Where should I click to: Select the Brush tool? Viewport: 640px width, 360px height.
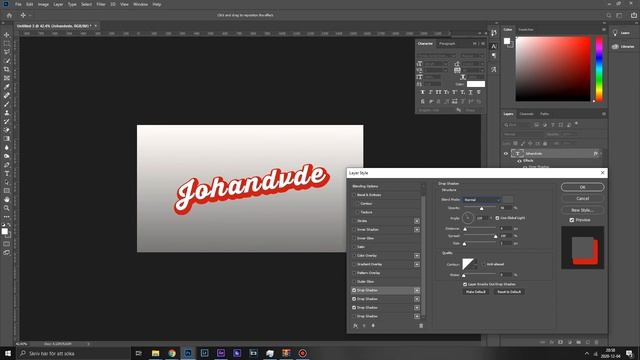pyautogui.click(x=7, y=104)
